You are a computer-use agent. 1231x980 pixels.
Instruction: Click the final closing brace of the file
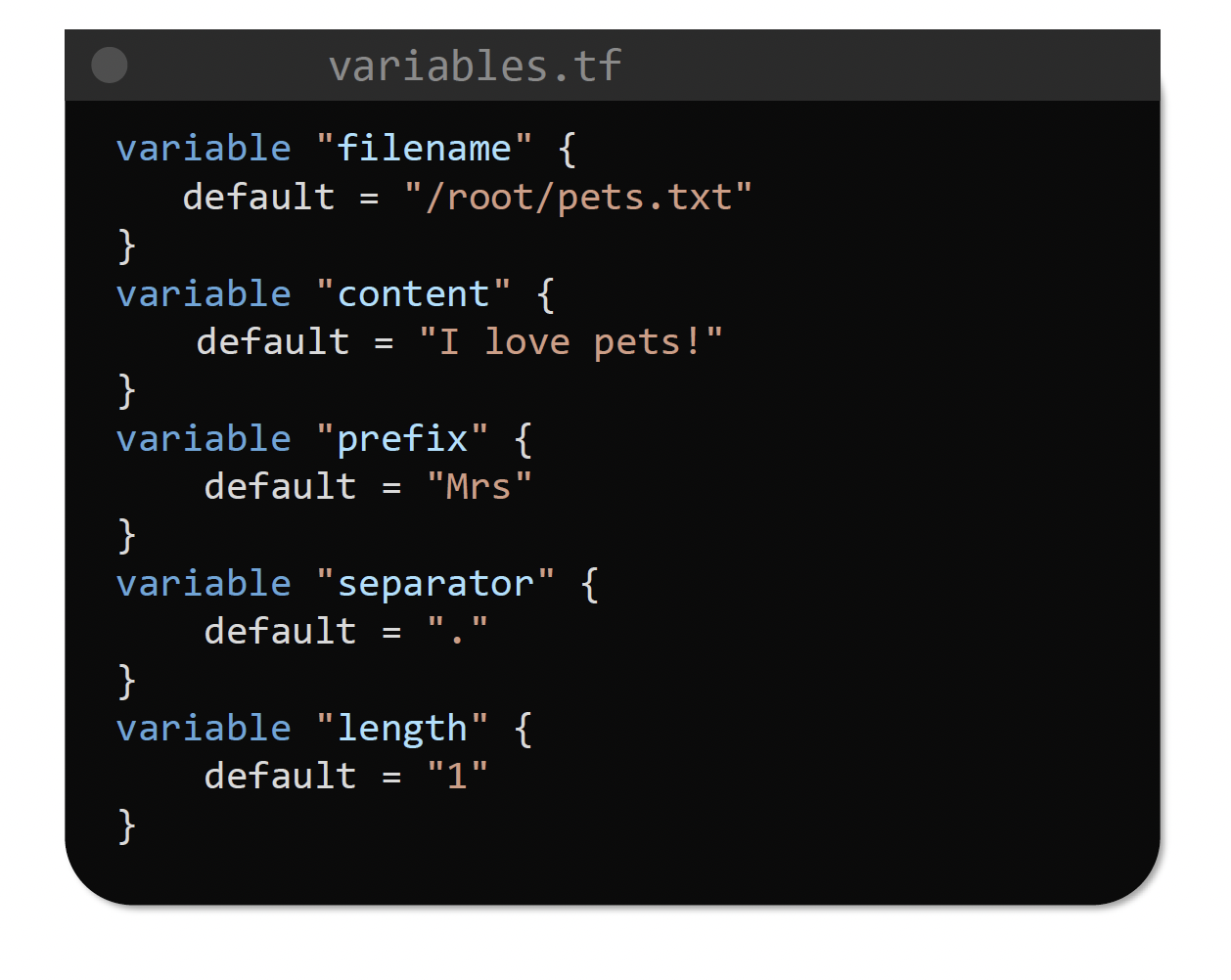coord(126,825)
